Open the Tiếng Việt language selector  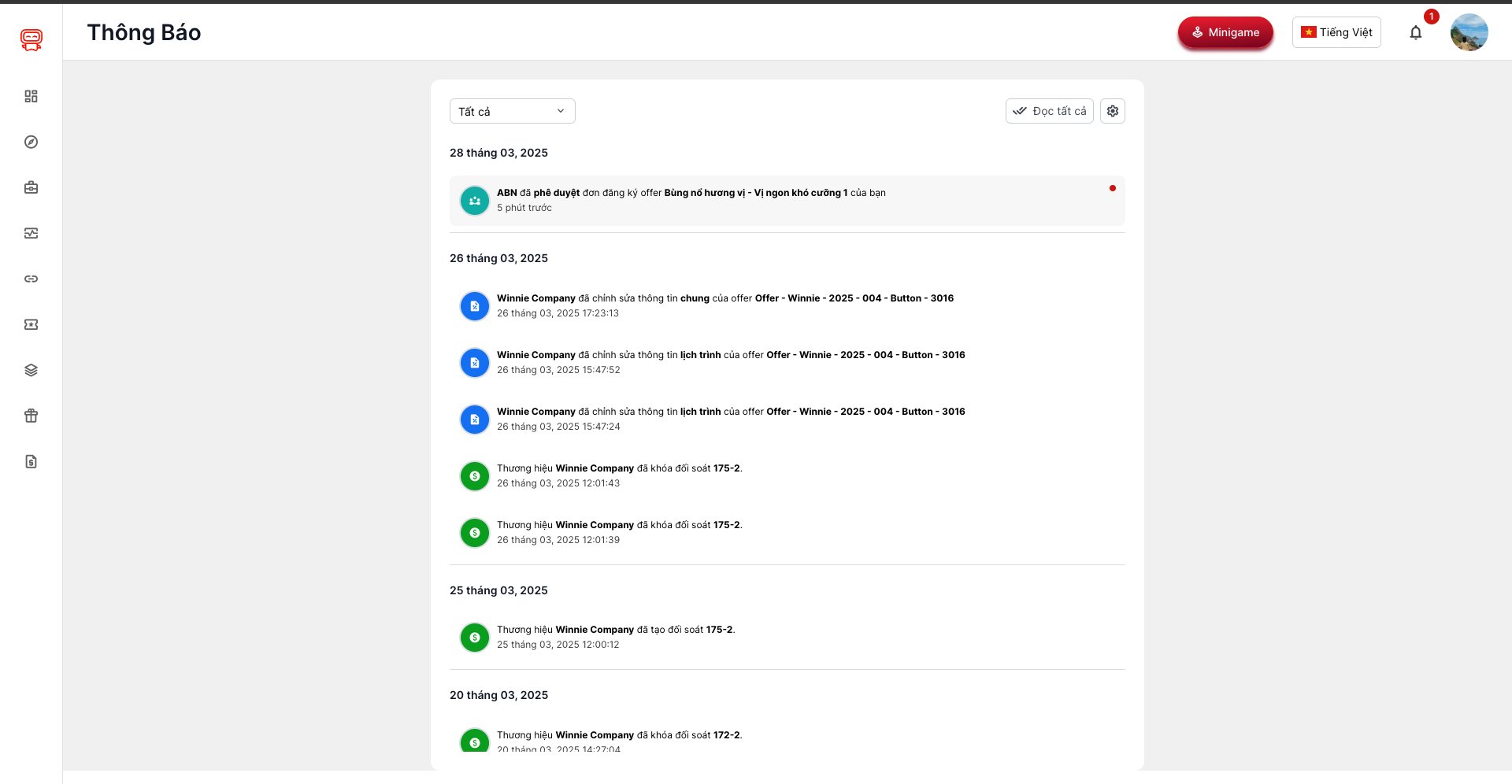(1336, 32)
